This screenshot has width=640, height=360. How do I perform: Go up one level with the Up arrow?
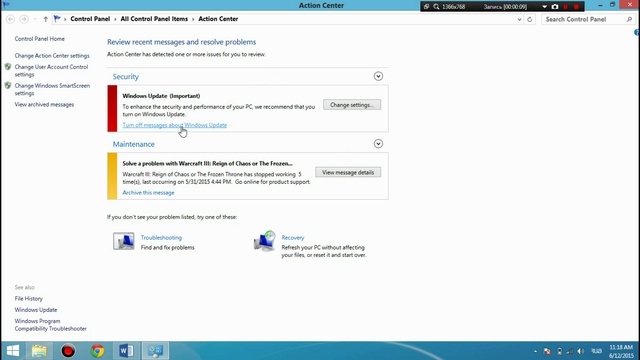(45, 19)
